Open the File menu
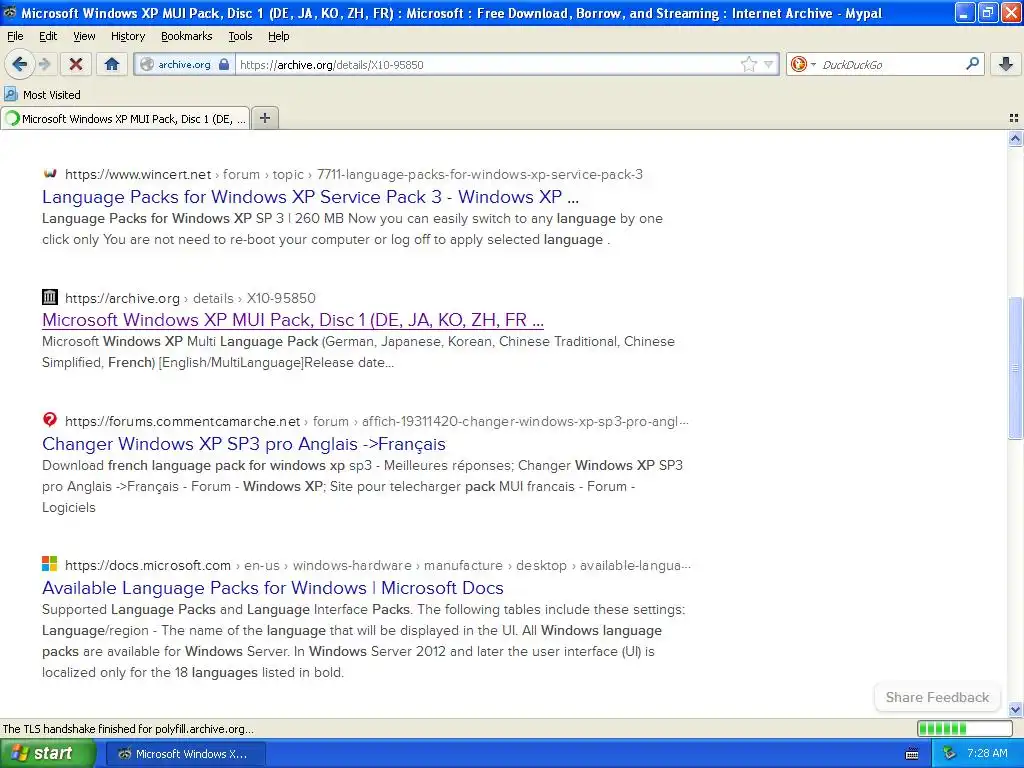 15,36
